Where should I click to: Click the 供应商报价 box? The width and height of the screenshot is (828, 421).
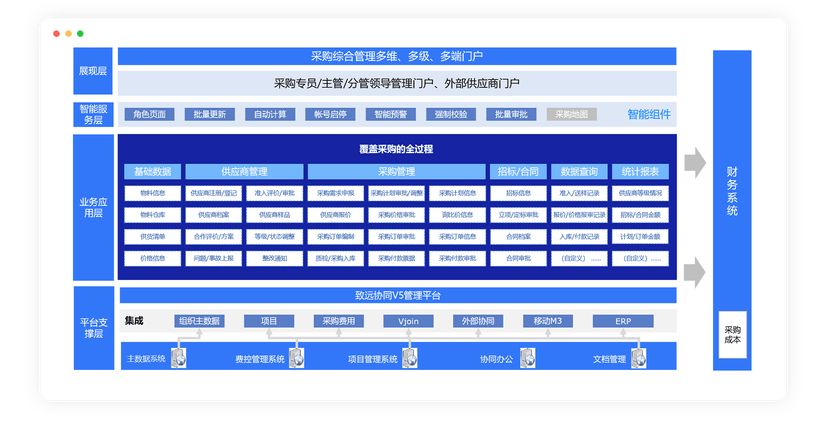point(336,215)
